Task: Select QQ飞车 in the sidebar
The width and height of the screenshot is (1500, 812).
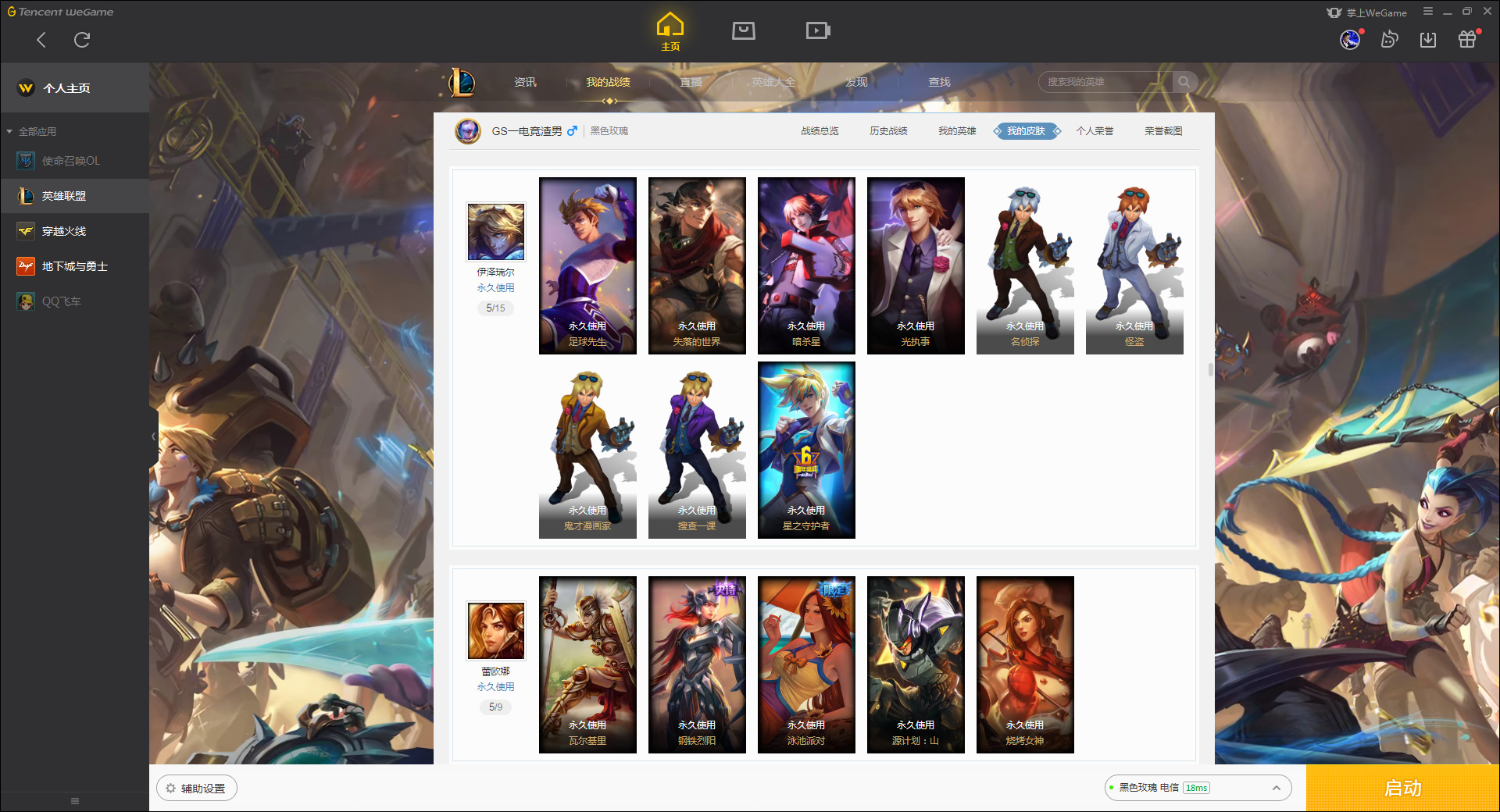Action: 74,301
